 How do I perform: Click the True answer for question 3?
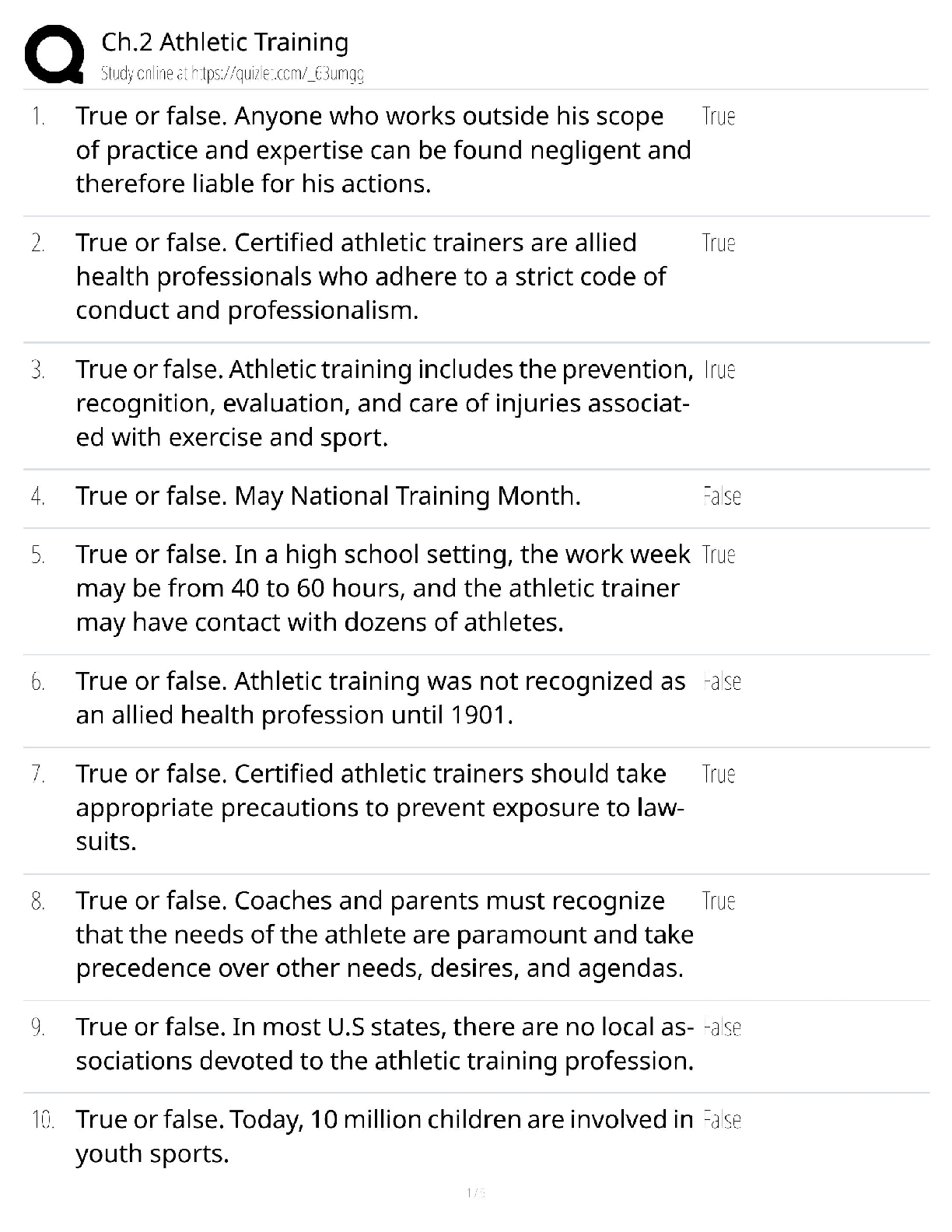tap(719, 370)
